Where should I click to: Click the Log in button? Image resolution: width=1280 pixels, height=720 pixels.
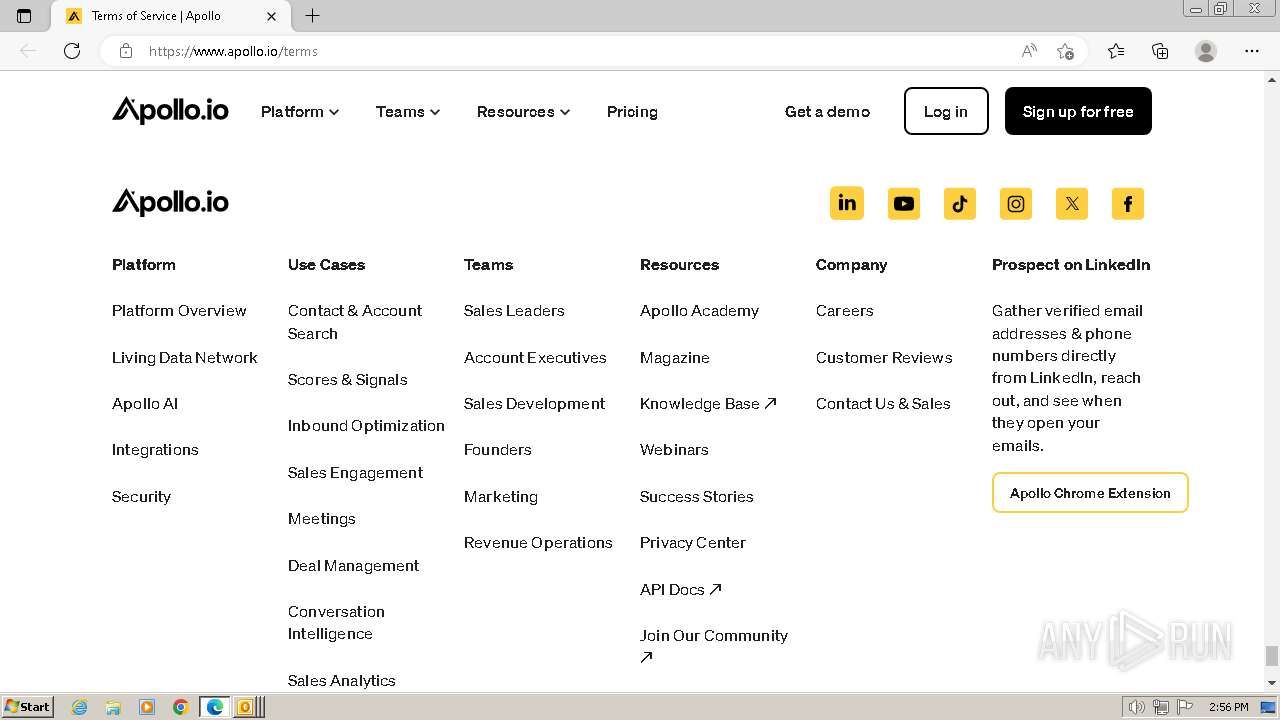[x=946, y=111]
